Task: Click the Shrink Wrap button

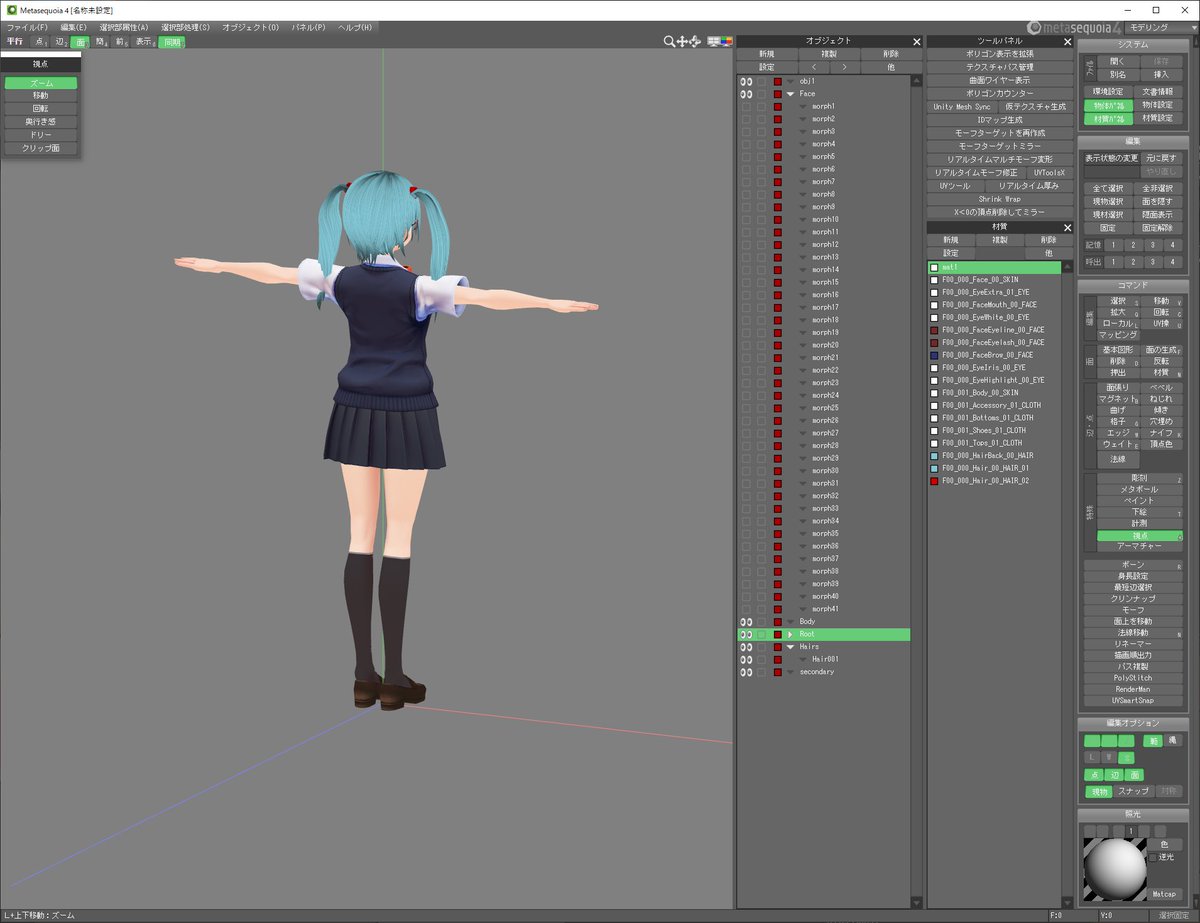Action: pyautogui.click(x=1000, y=199)
